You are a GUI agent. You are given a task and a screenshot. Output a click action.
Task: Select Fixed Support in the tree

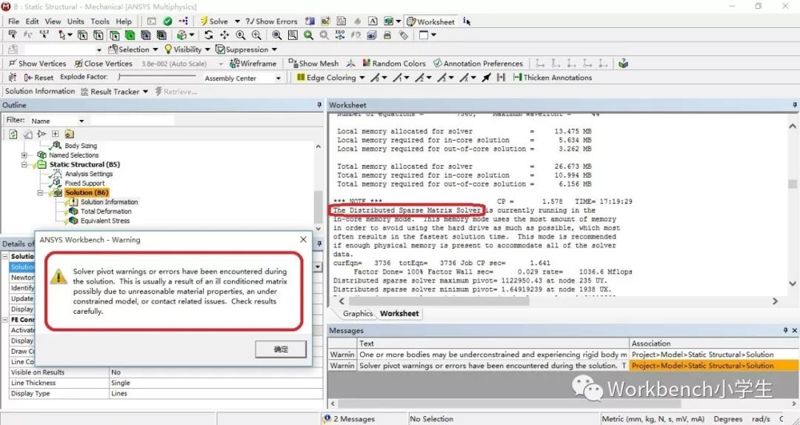pos(84,183)
